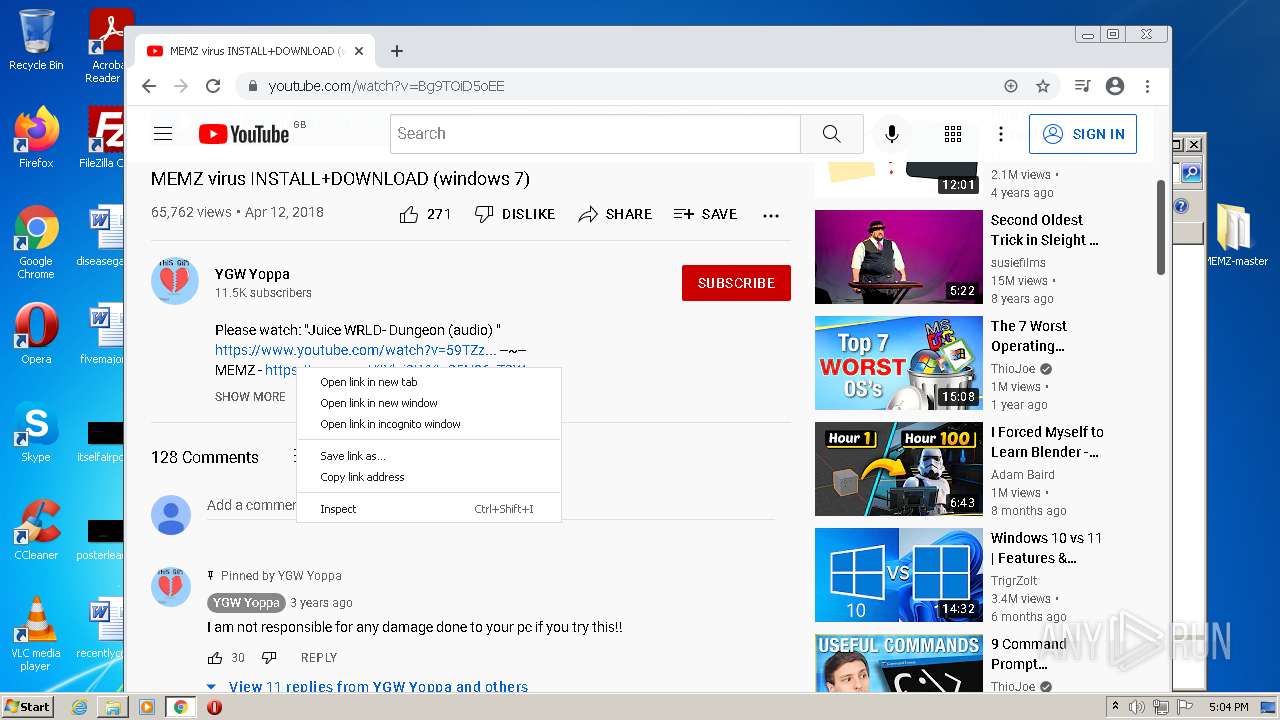1280x720 pixels.
Task: Bookmark this page with the star icon
Action: pyautogui.click(x=1043, y=86)
